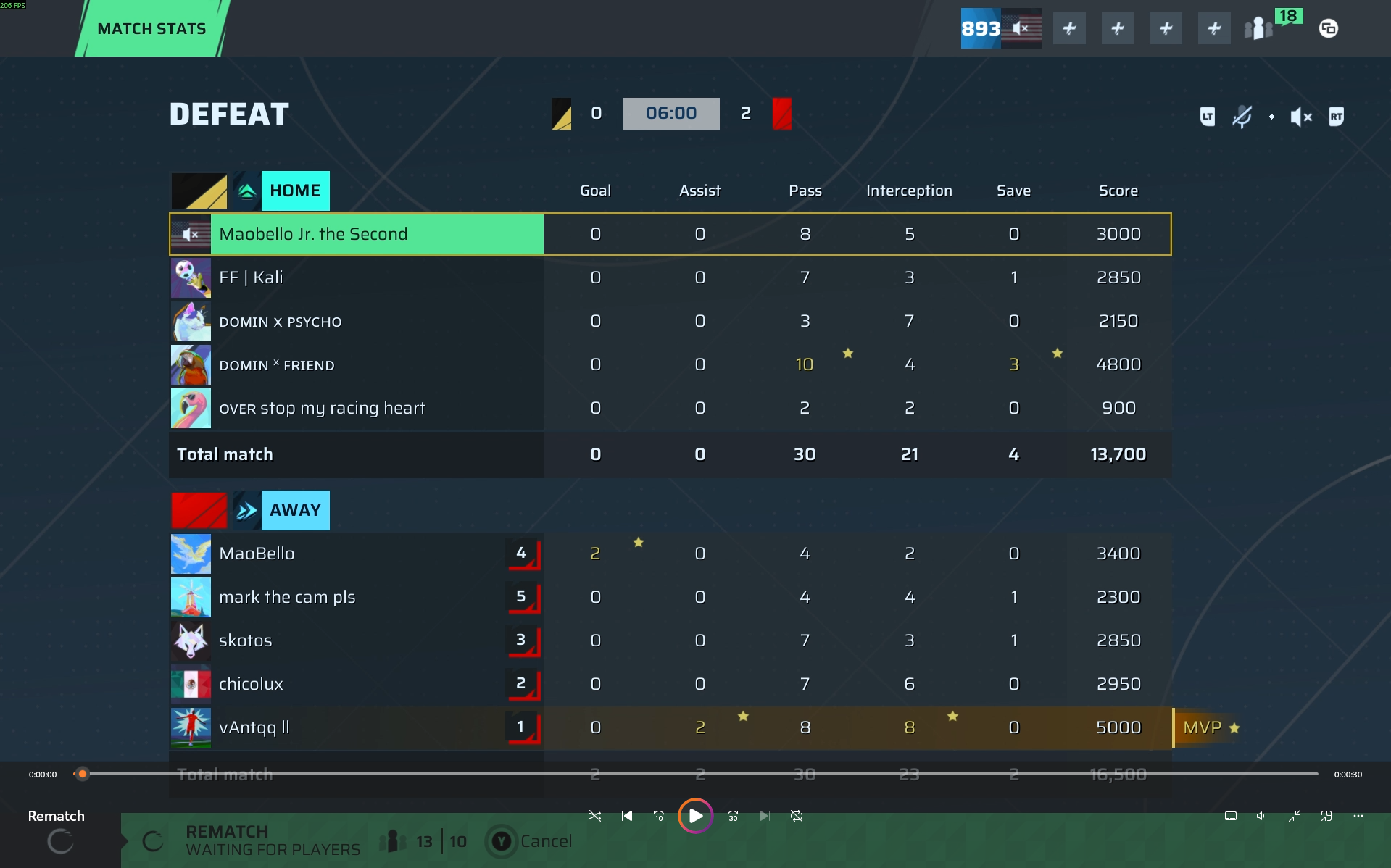Play the video
The image size is (1391, 868).
695,816
